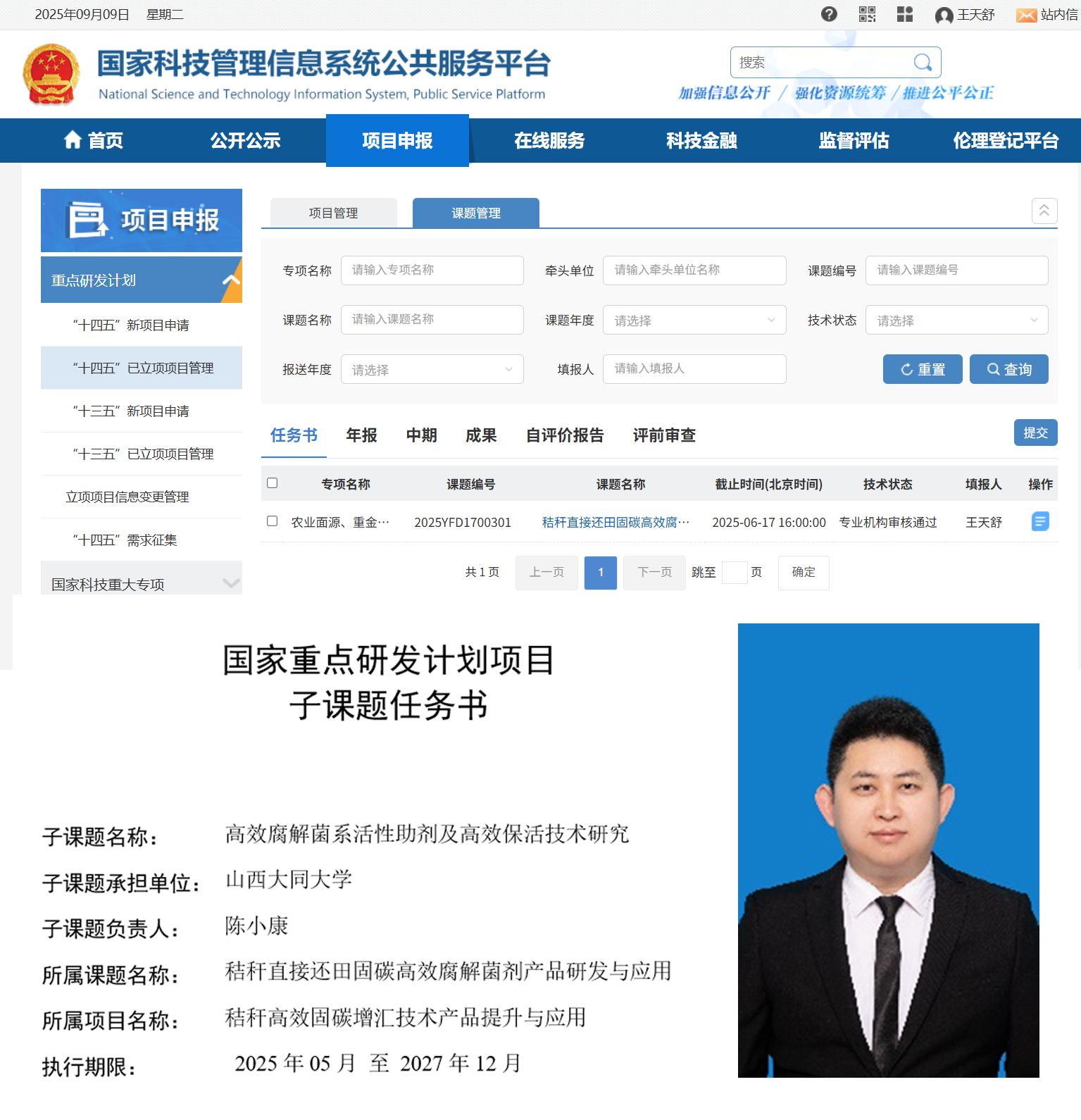The width and height of the screenshot is (1081, 1120).
Task: Focus the 填报人 input field
Action: (x=694, y=369)
